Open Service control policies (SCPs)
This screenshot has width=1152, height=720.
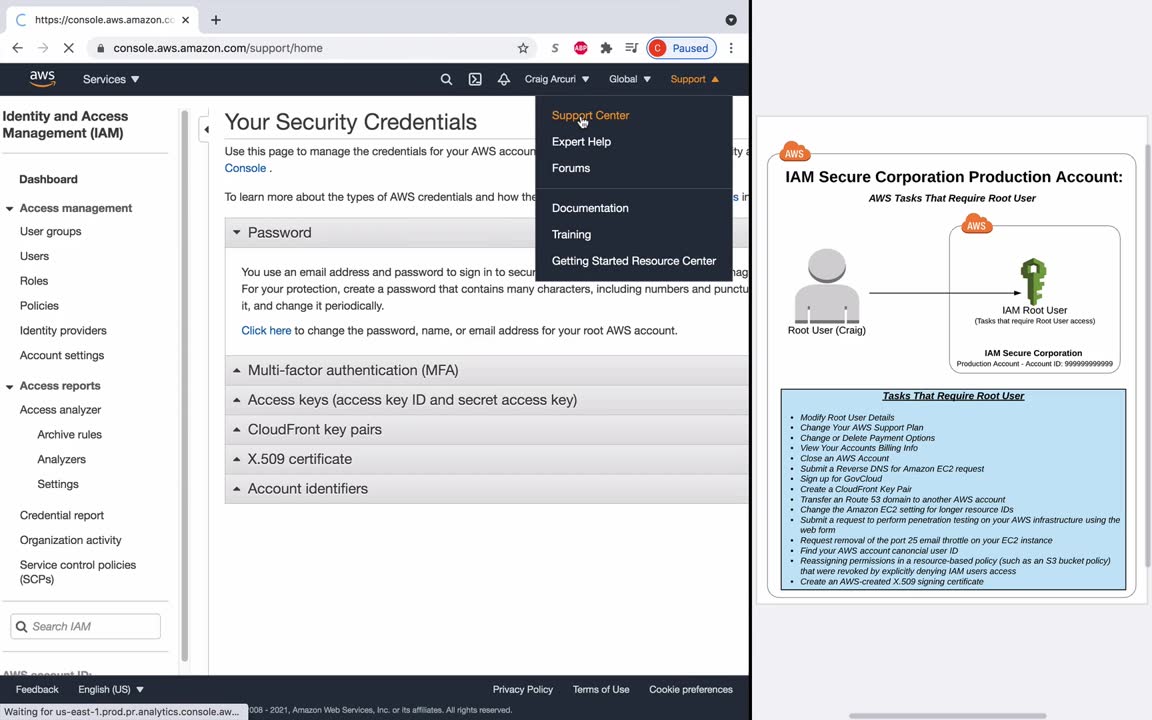(x=77, y=572)
